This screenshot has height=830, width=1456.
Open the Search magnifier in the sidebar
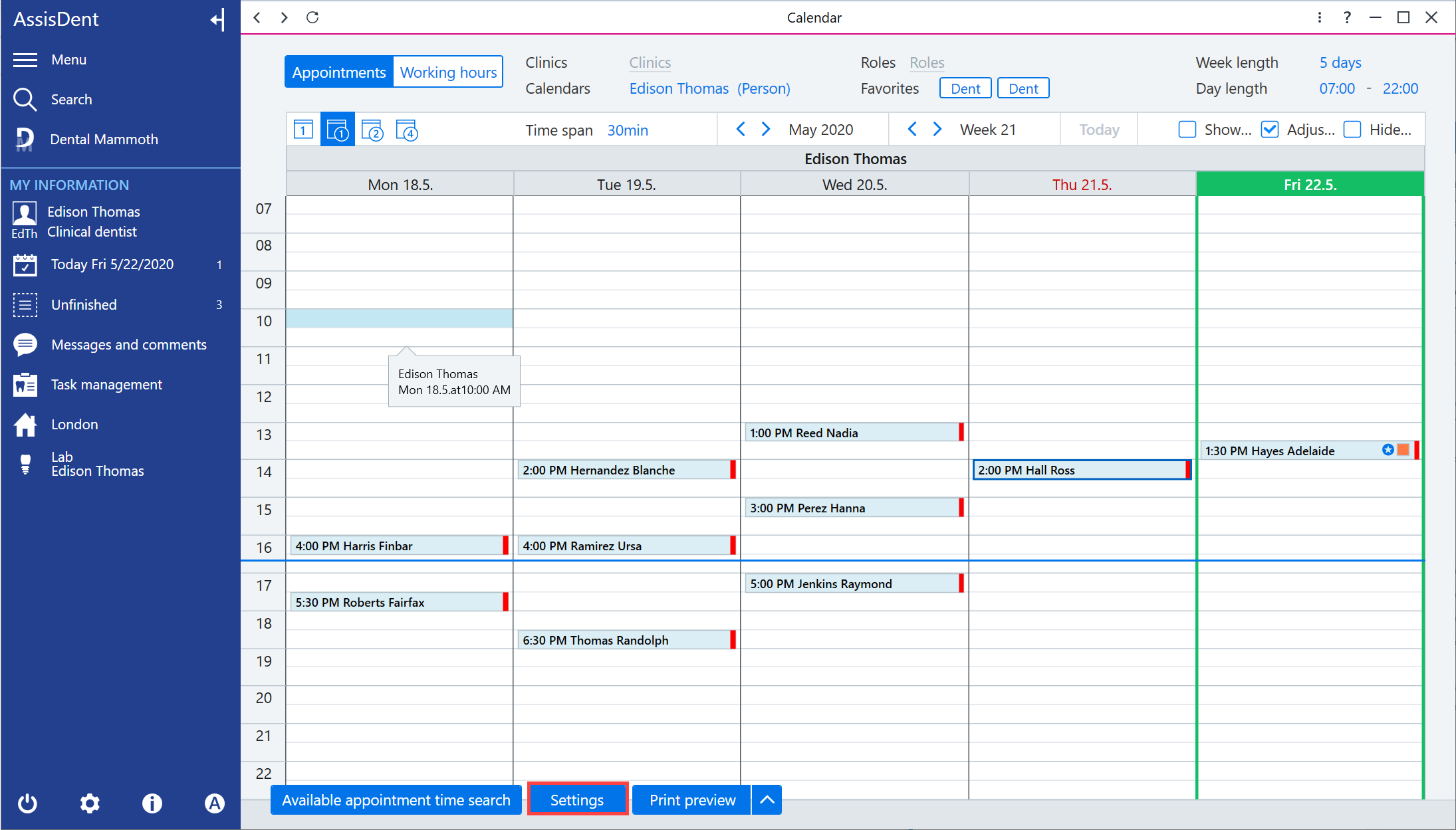pyautogui.click(x=25, y=99)
